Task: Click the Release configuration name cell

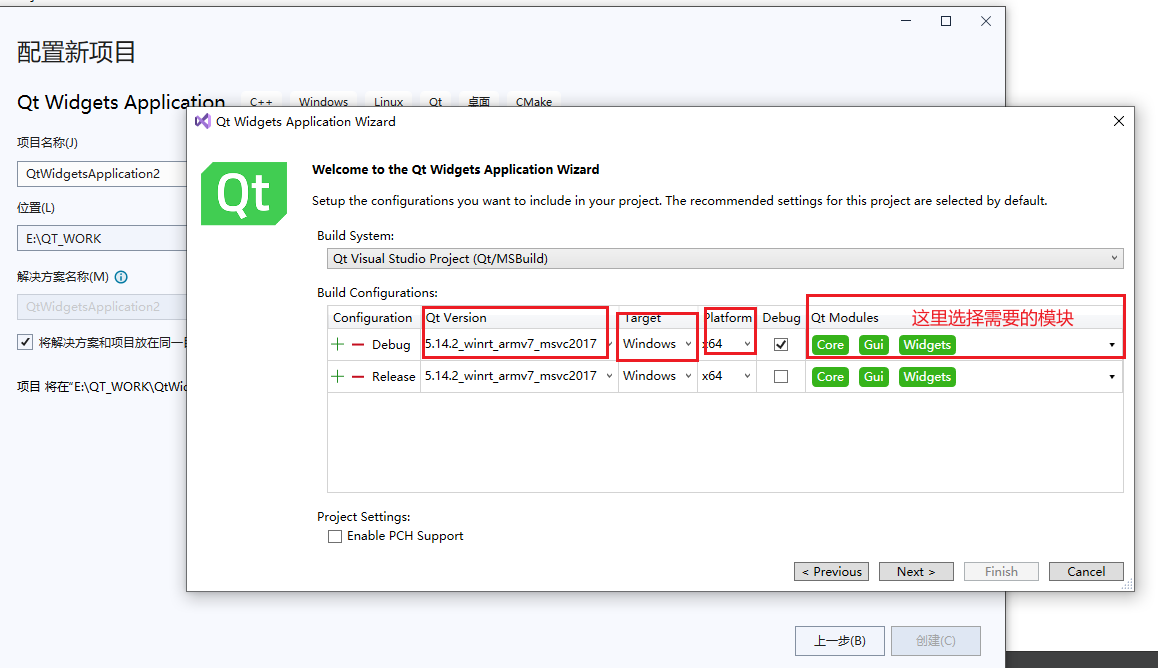Action: (x=394, y=376)
